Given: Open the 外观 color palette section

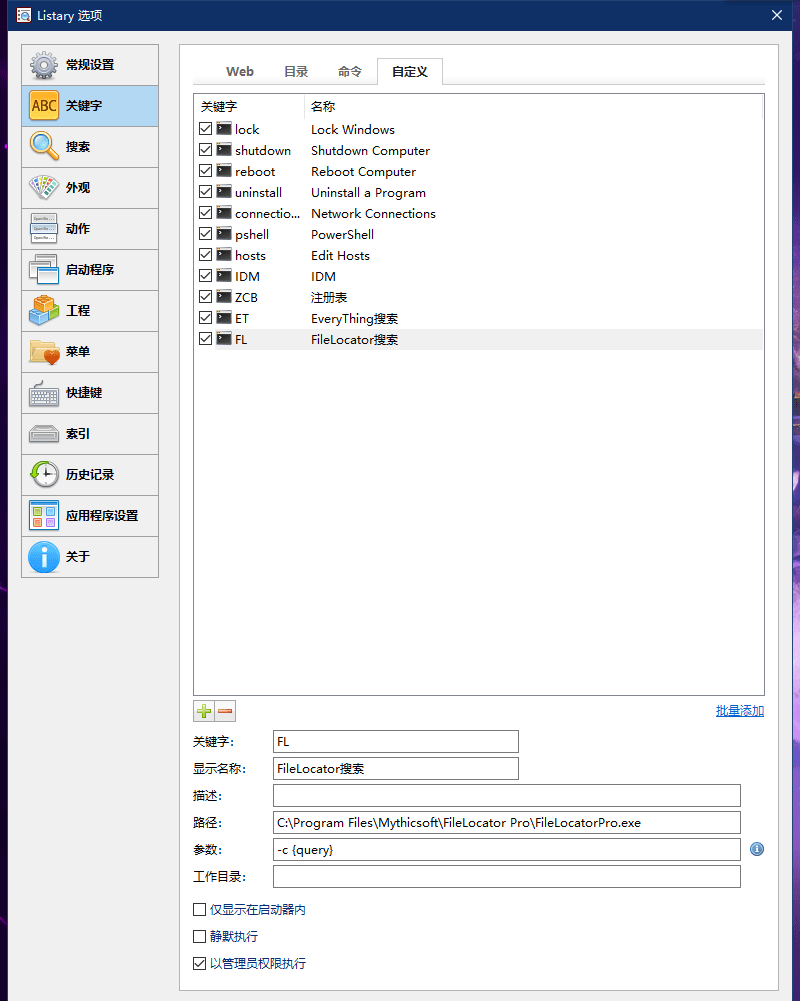Looking at the screenshot, I should coord(44,188).
